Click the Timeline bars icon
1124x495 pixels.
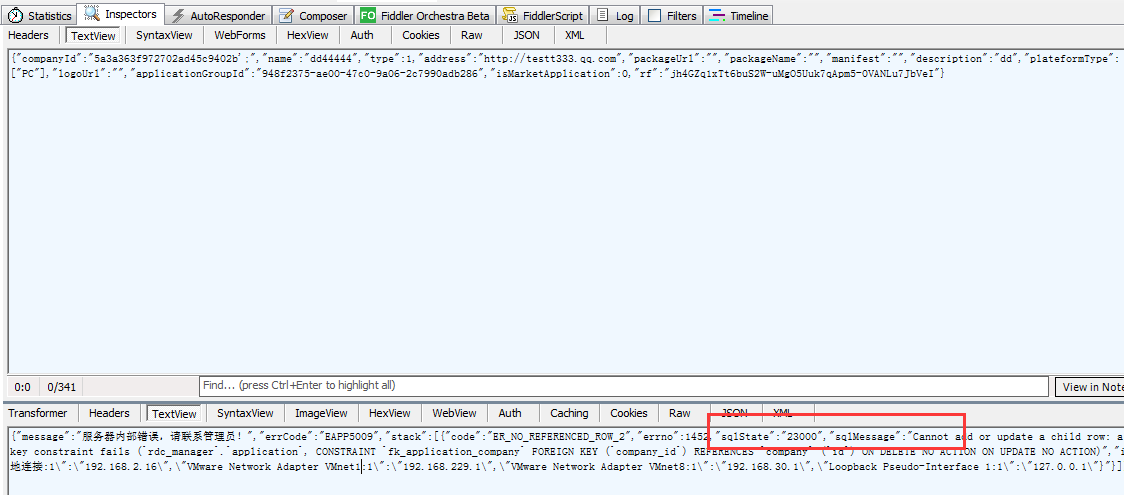716,15
